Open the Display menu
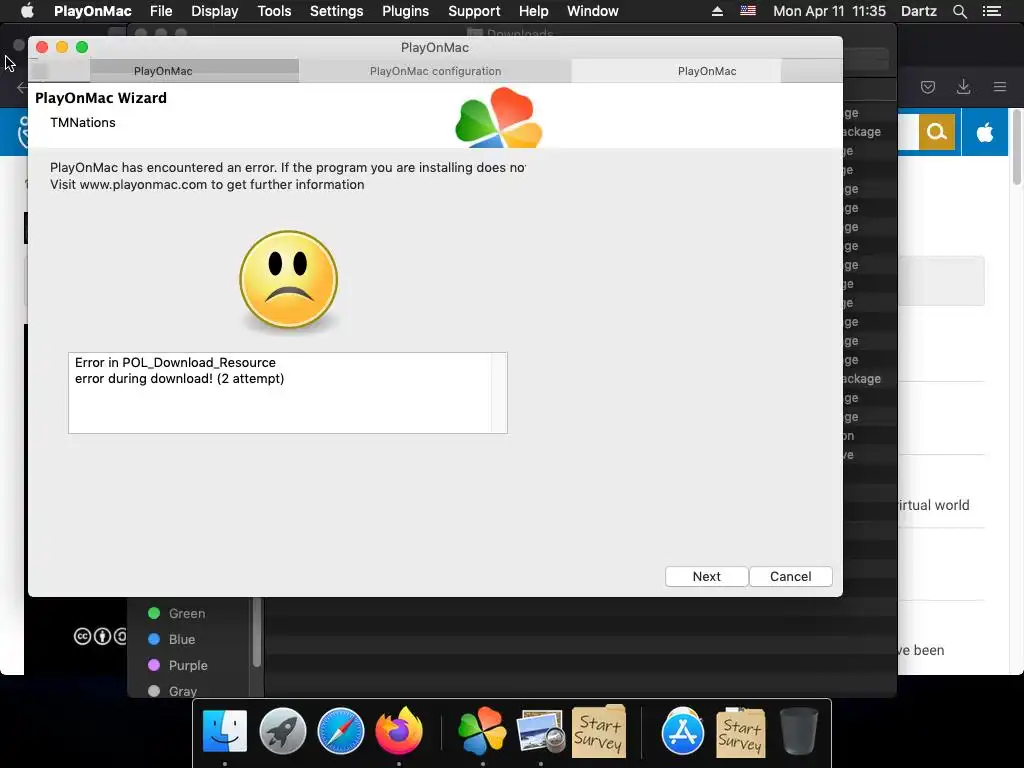Viewport: 1024px width, 768px height. click(x=214, y=11)
